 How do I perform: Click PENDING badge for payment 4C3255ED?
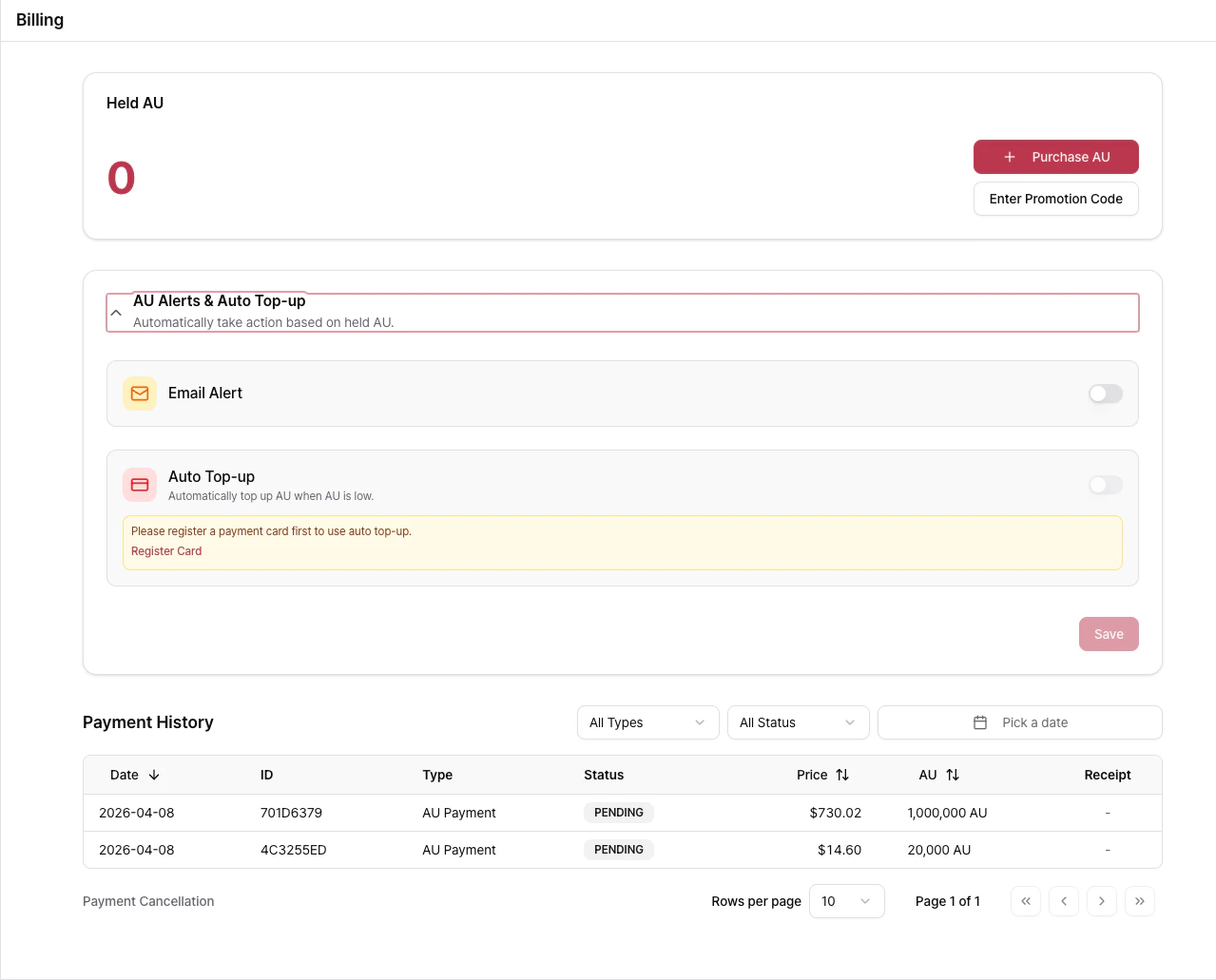coord(619,850)
